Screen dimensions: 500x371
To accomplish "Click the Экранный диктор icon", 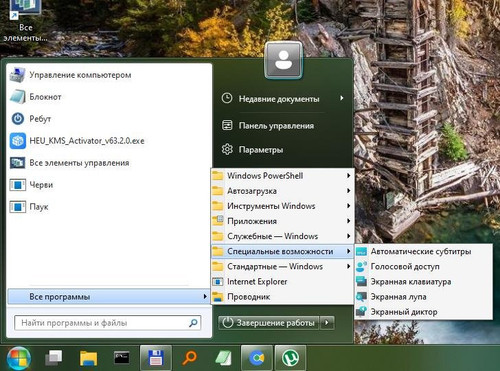I will [361, 312].
